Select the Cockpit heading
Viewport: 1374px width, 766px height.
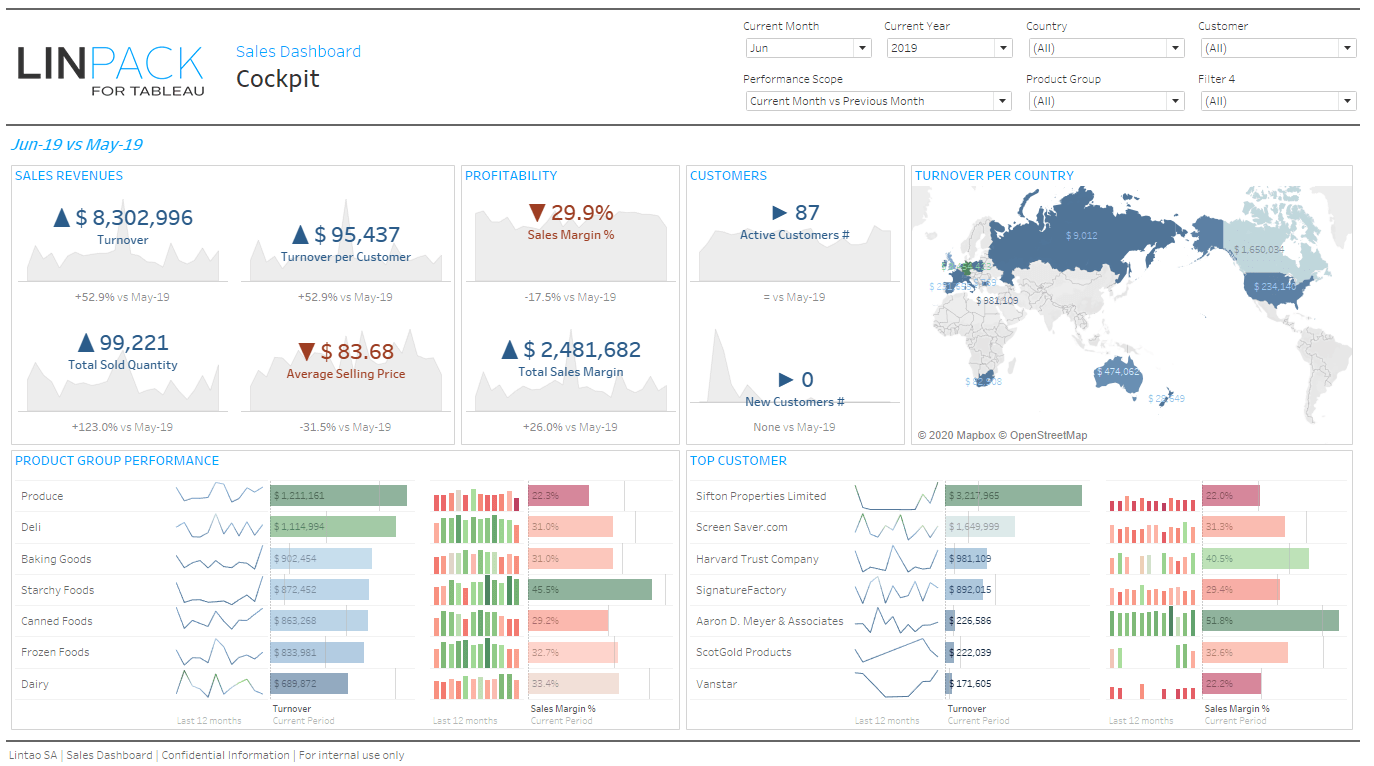coord(277,78)
